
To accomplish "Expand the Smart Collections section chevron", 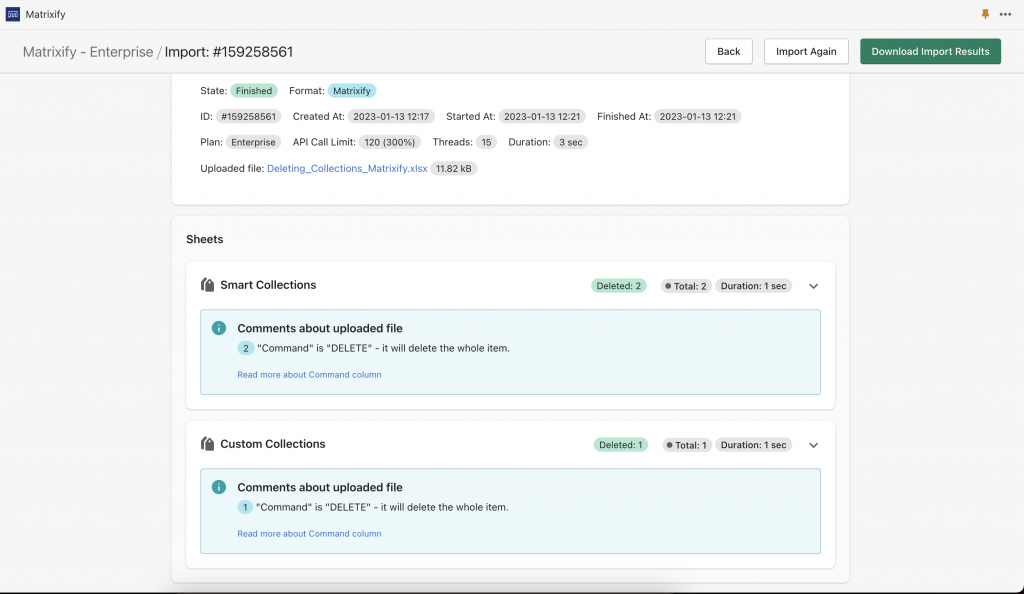I will pyautogui.click(x=813, y=285).
